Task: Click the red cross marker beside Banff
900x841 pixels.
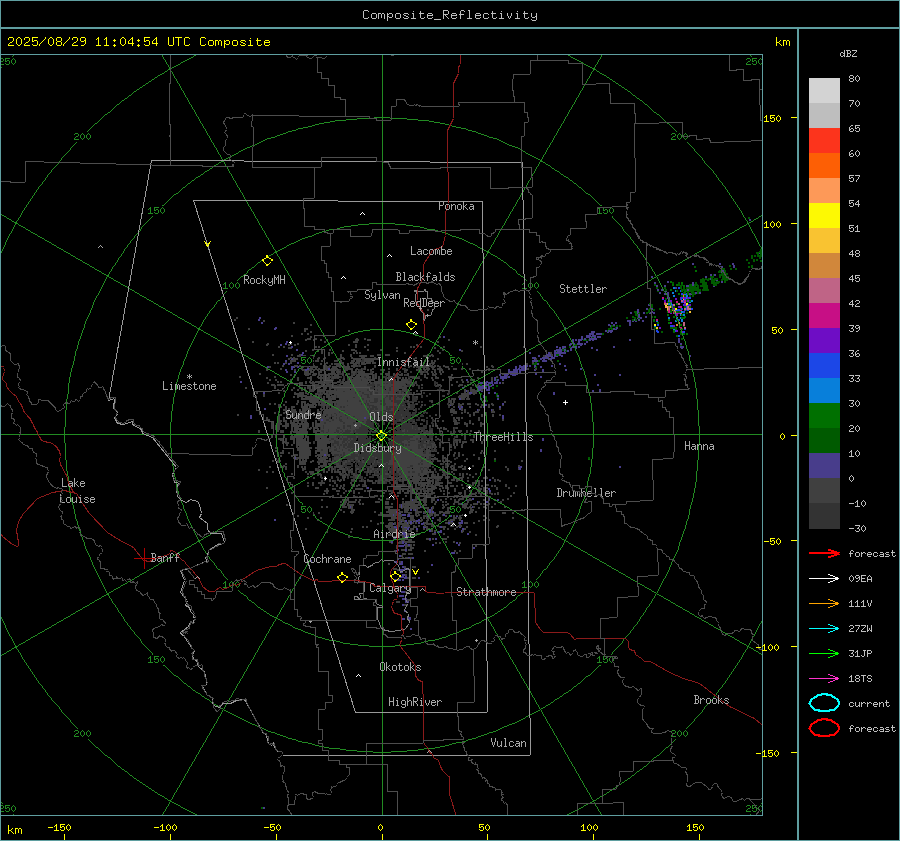Action: point(143,558)
